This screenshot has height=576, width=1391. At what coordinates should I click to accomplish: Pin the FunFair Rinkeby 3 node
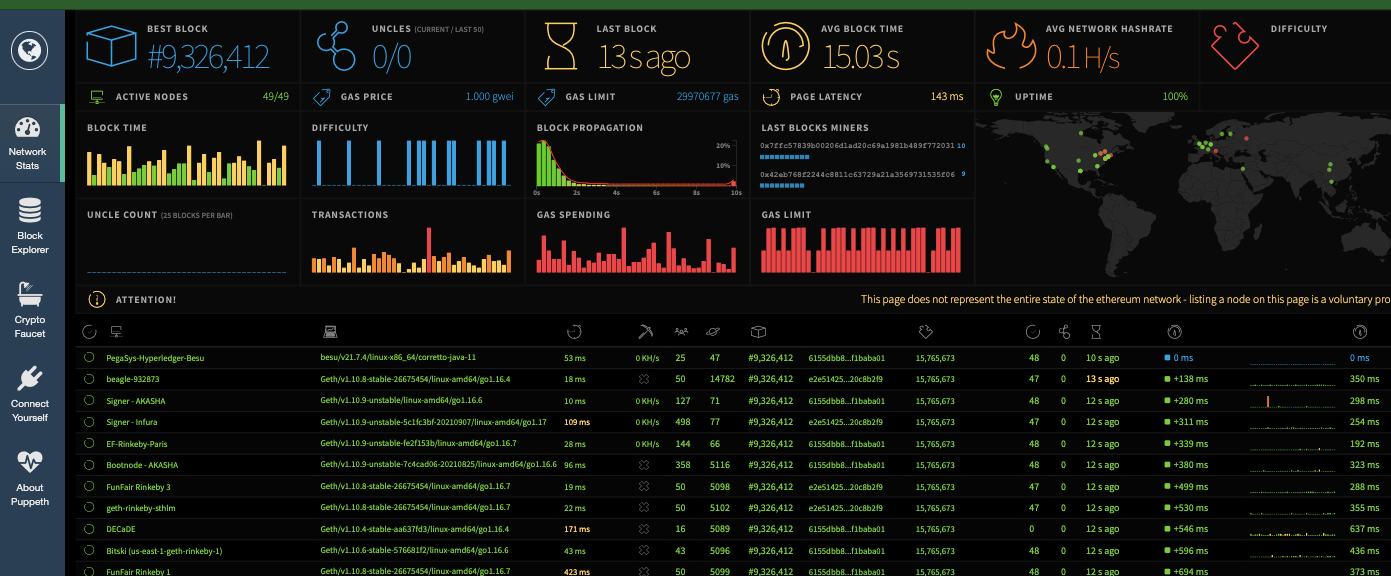[x=89, y=486]
